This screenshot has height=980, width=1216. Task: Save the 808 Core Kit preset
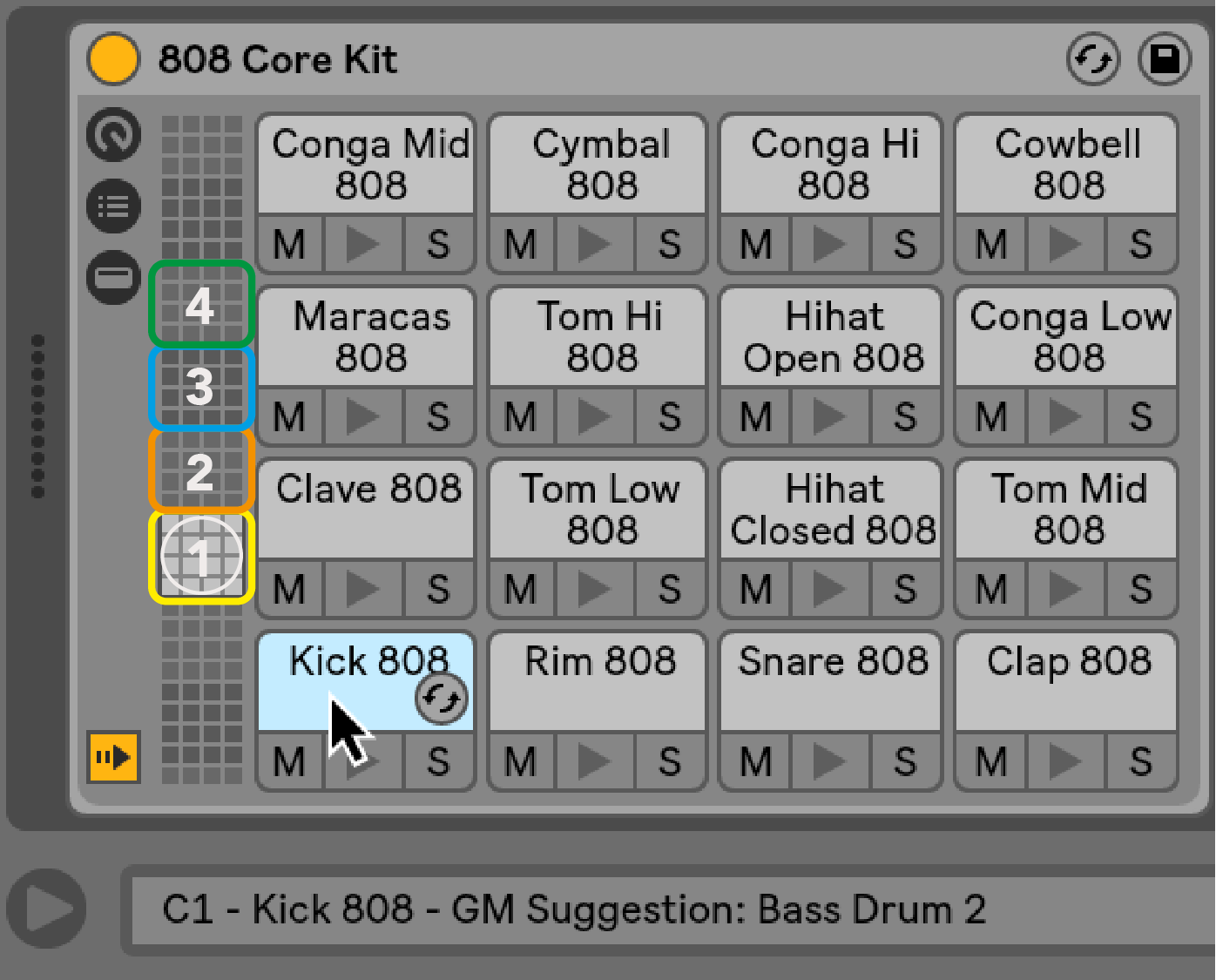pos(1165,59)
